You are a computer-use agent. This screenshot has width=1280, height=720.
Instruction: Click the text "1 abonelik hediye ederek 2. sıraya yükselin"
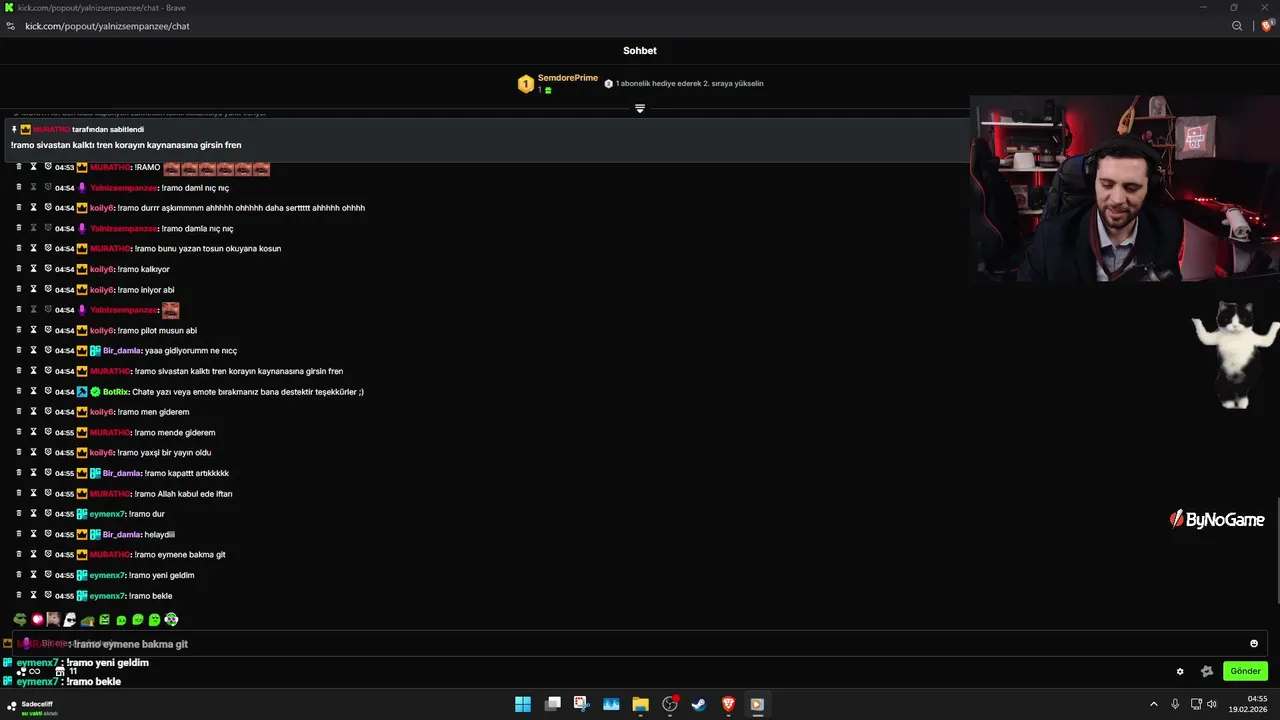tap(689, 83)
